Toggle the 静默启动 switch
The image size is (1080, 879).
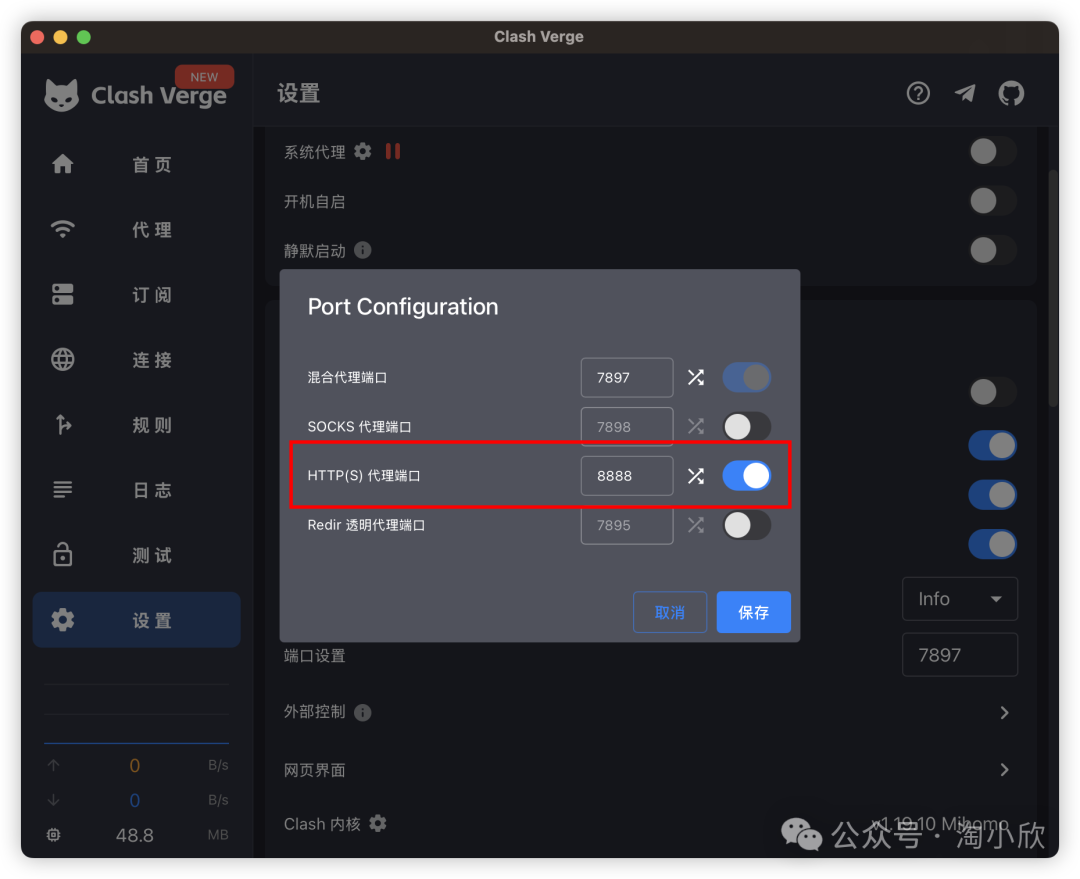click(x=993, y=250)
